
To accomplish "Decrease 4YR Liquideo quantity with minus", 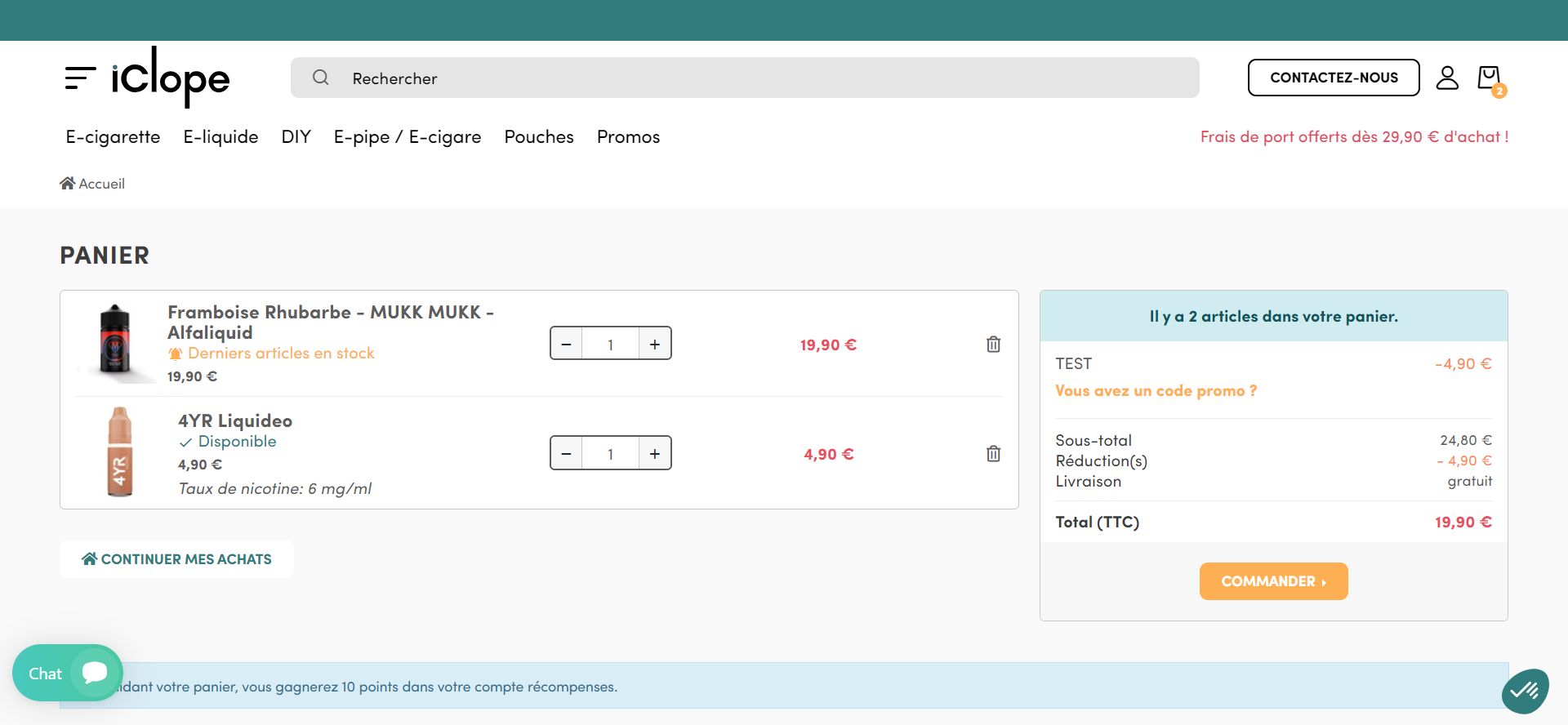I will [x=566, y=453].
